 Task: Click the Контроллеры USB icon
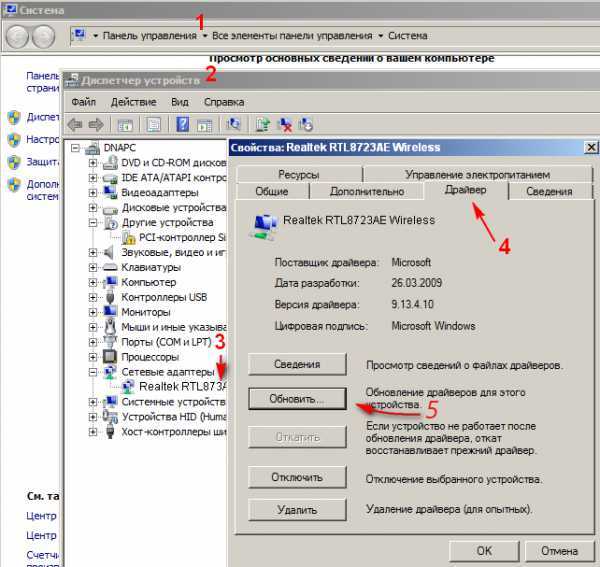click(110, 297)
